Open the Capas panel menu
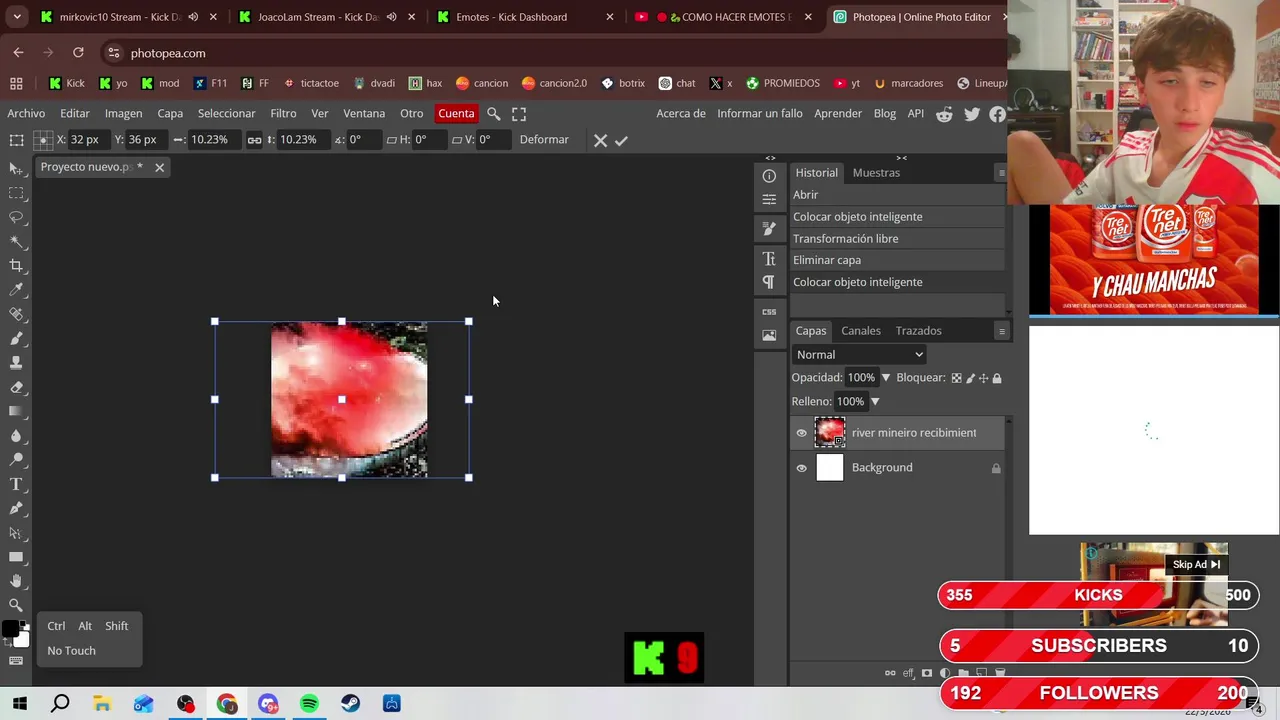Image resolution: width=1280 pixels, height=720 pixels. click(1001, 331)
